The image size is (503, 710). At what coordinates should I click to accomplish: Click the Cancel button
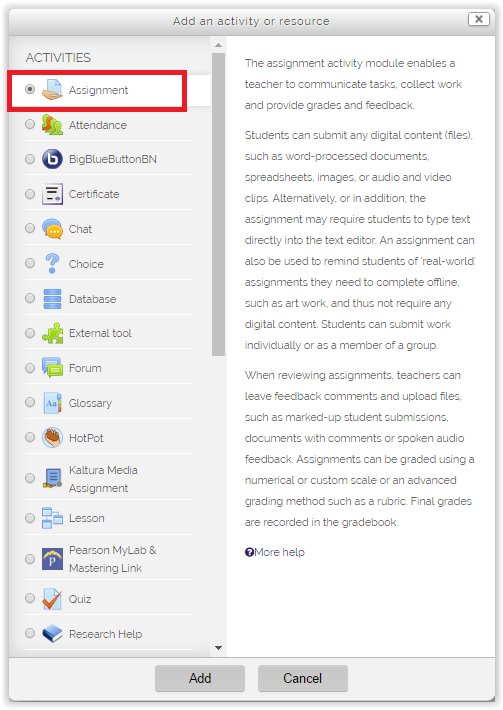[x=302, y=678]
